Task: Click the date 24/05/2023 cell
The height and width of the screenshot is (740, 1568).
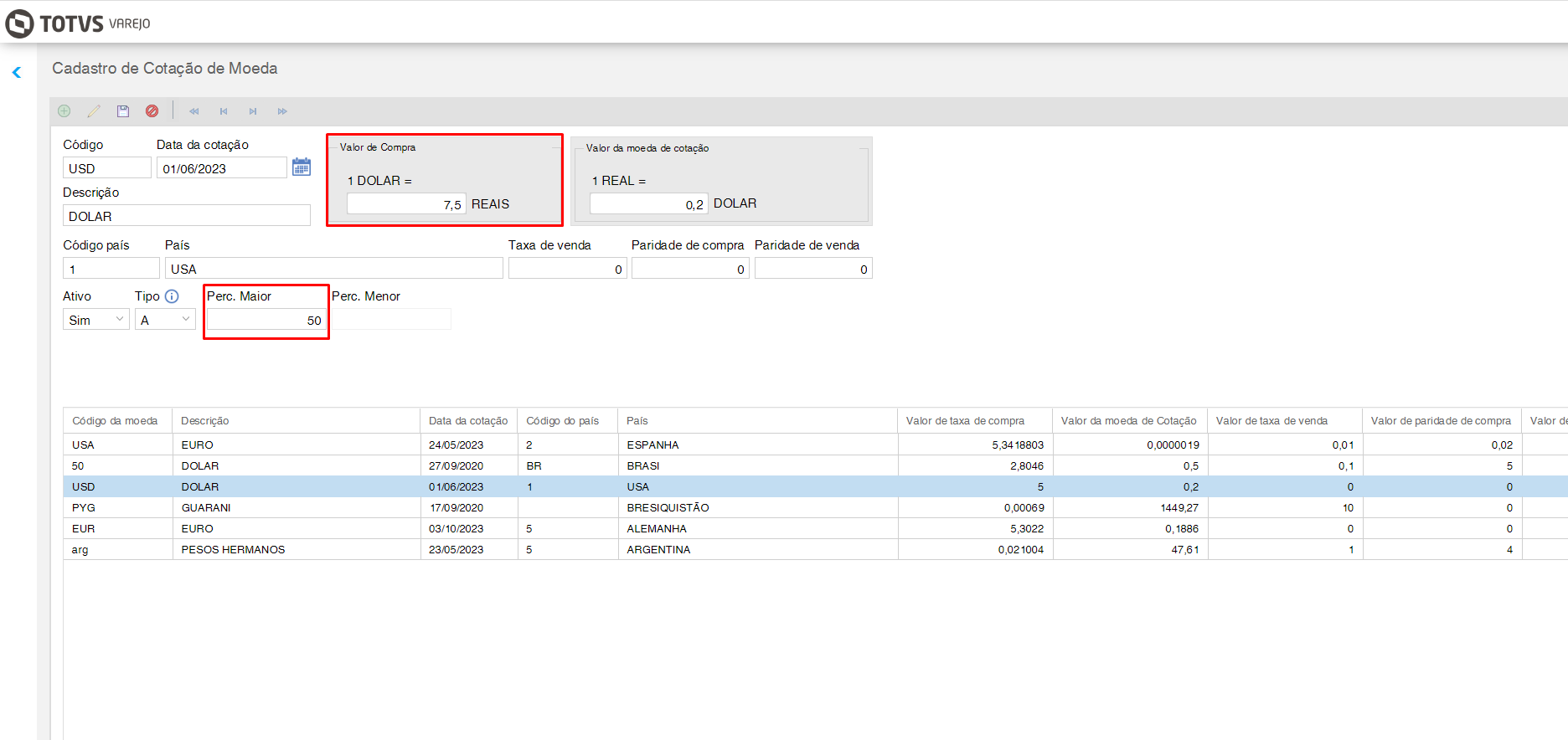Action: 469,445
